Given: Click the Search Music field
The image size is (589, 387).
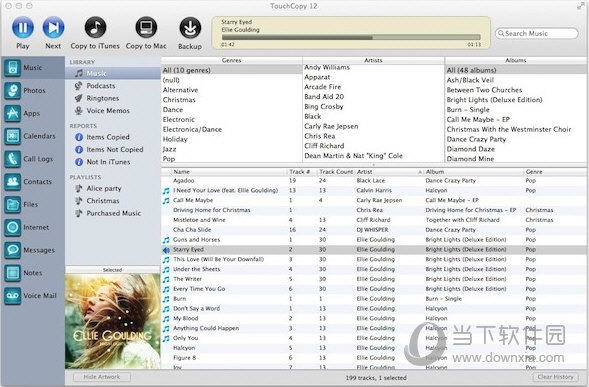Looking at the screenshot, I should click(x=537, y=33).
